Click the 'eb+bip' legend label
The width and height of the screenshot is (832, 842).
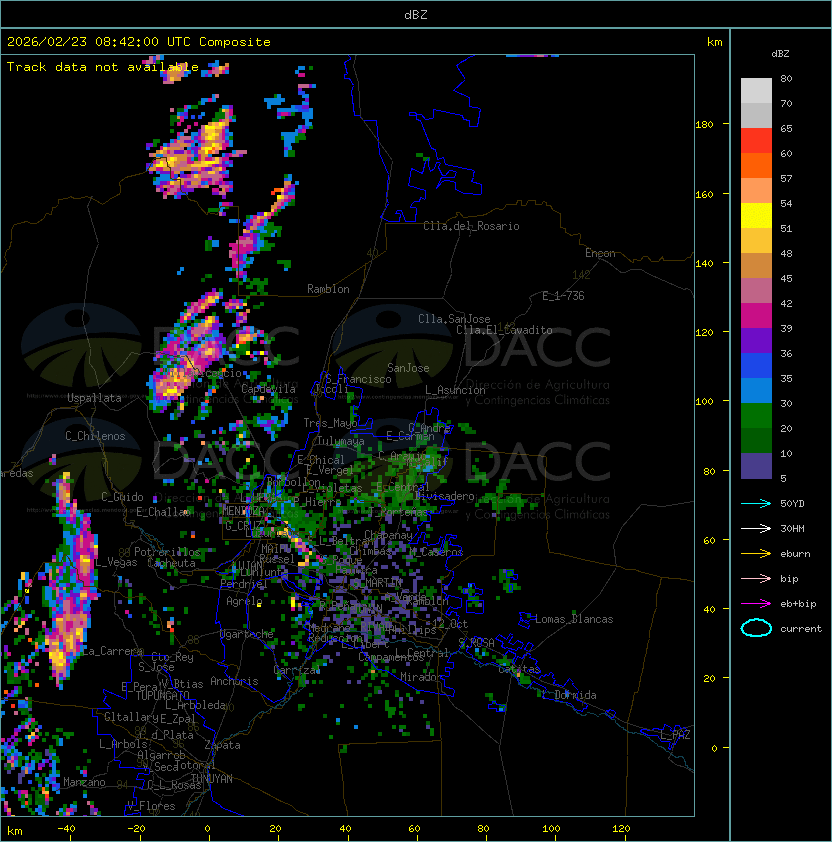click(798, 604)
